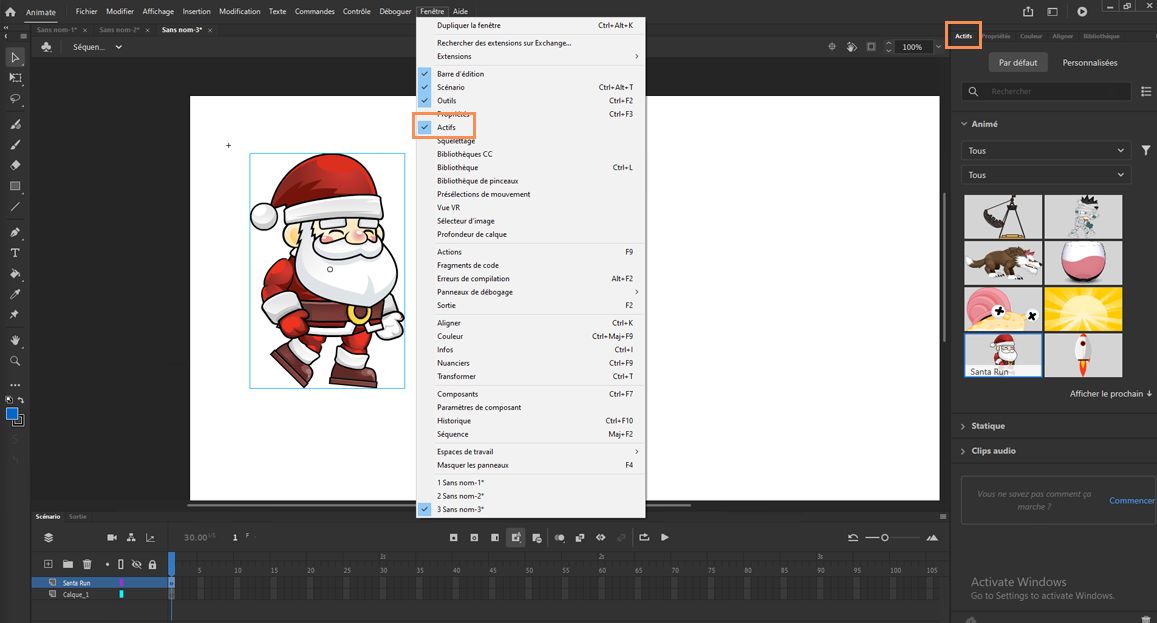The width and height of the screenshot is (1157, 623).
Task: Click the quick share export icon
Action: [1028, 11]
